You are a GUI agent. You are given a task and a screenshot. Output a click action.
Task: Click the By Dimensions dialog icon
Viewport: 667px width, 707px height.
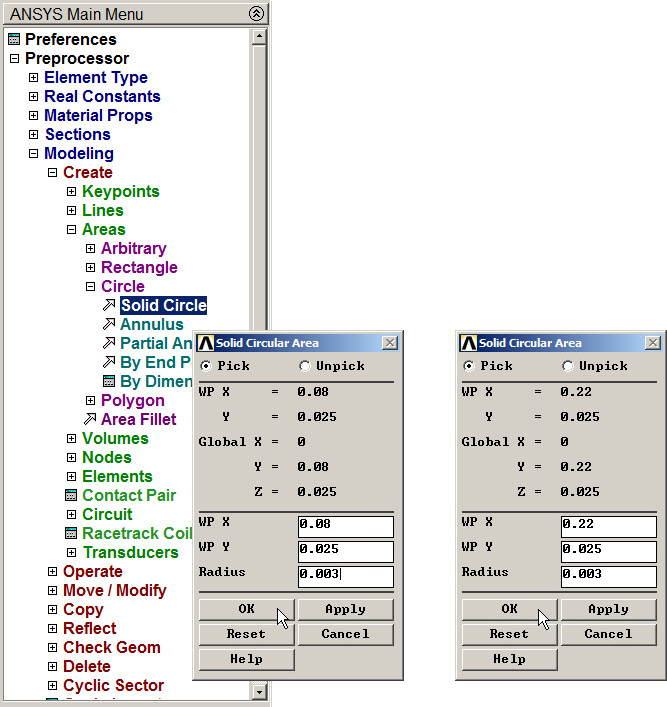click(x=109, y=381)
